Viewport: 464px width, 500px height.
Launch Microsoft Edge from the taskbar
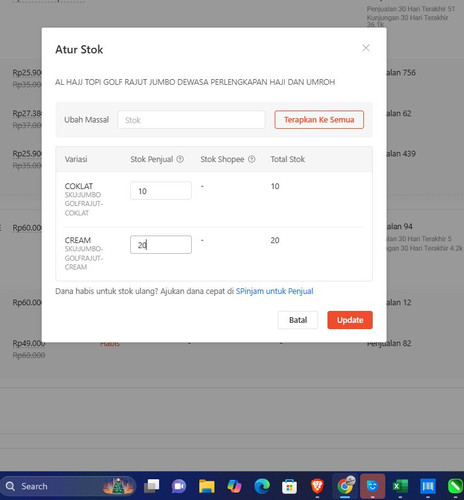pos(262,486)
